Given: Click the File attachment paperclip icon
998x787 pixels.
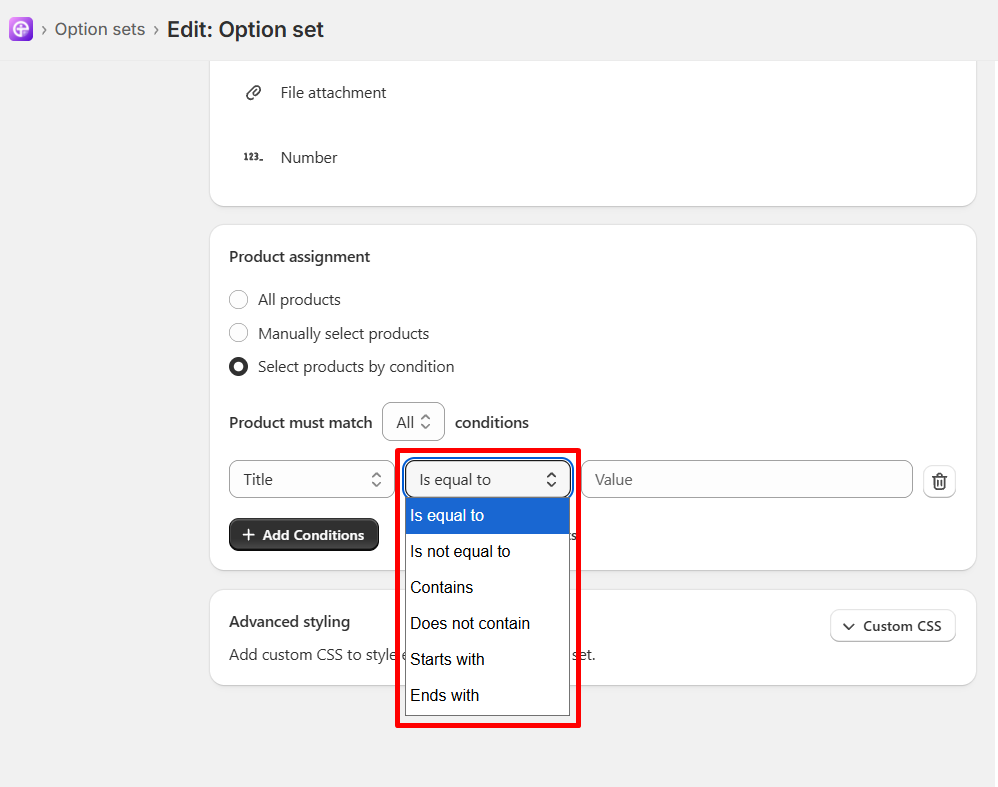Looking at the screenshot, I should (253, 93).
